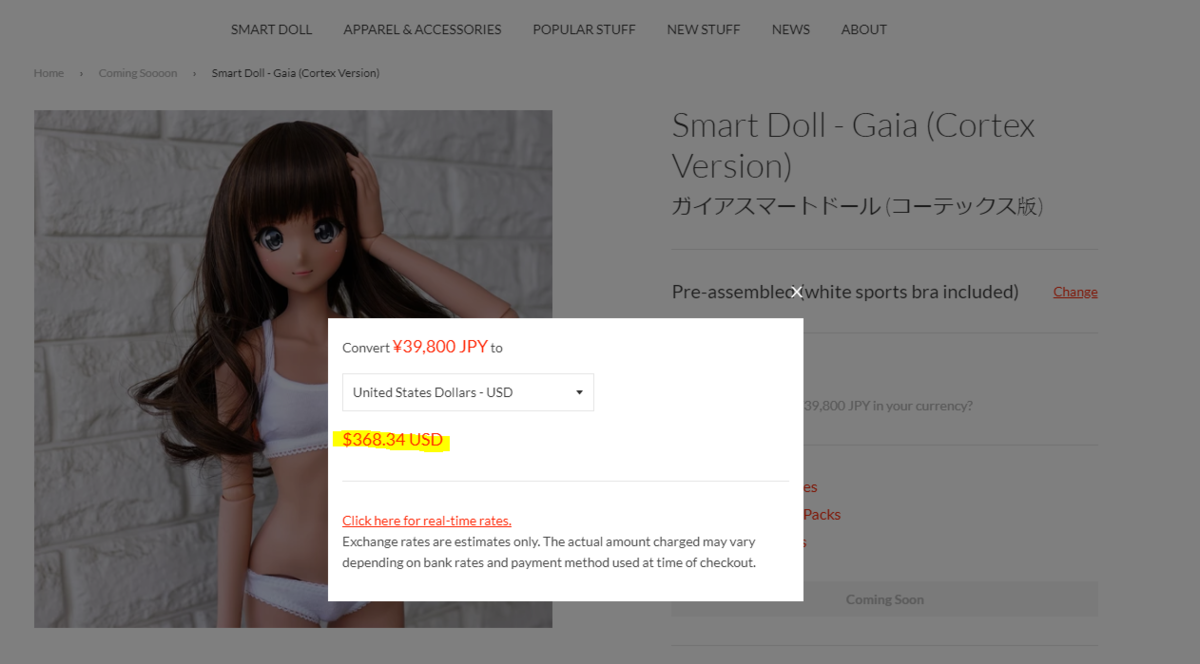Image resolution: width=1200 pixels, height=664 pixels.
Task: Click the Coming Soon button
Action: point(884,598)
